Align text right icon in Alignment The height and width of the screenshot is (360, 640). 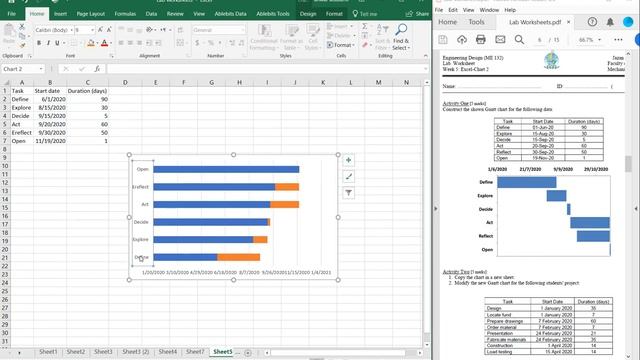pos(139,43)
